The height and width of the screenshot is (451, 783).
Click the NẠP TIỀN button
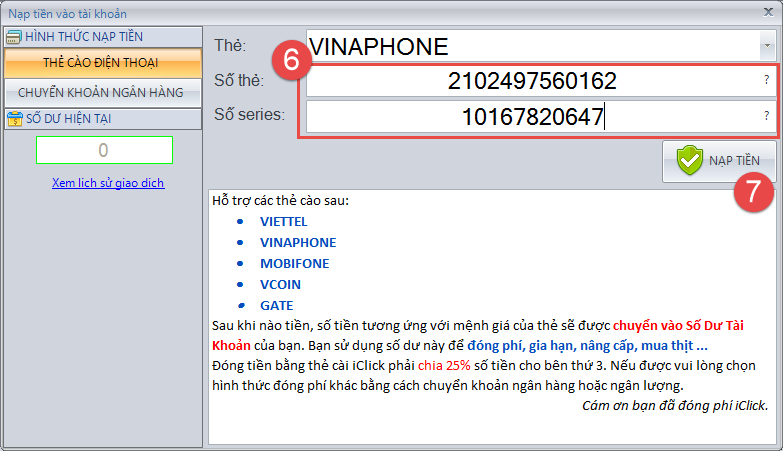coord(719,161)
